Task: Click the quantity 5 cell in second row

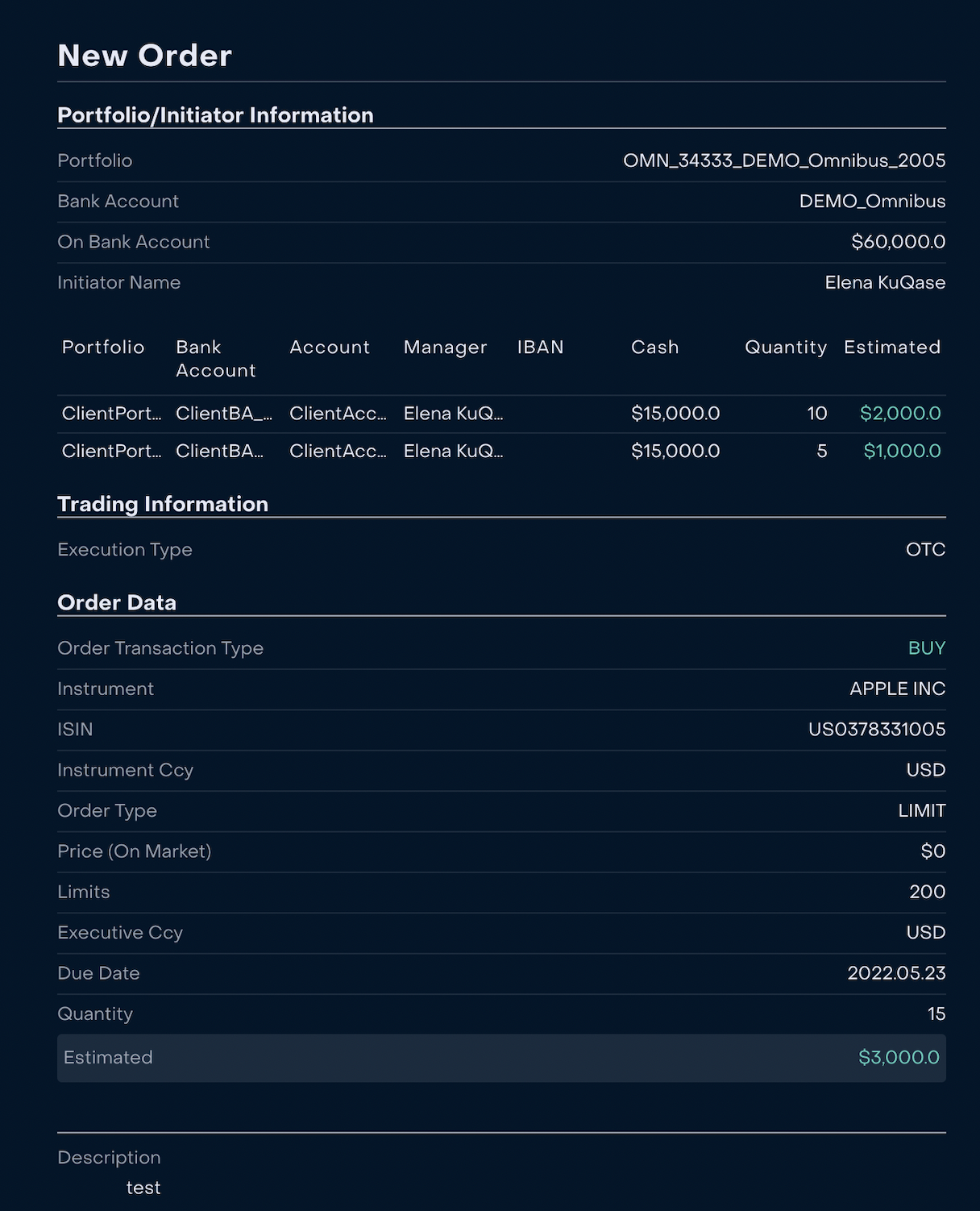Action: tap(821, 451)
